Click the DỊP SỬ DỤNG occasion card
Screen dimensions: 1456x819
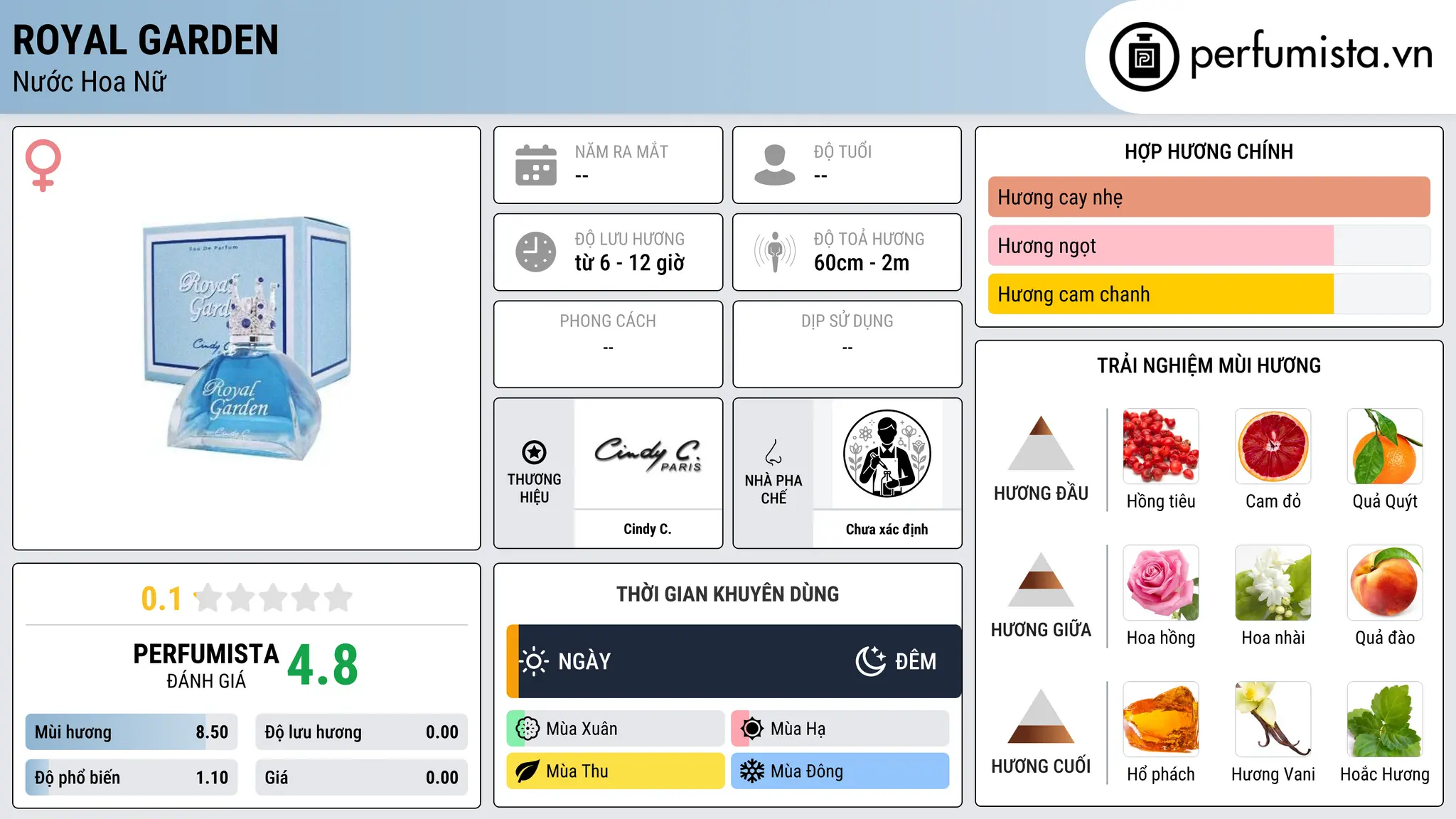847,344
